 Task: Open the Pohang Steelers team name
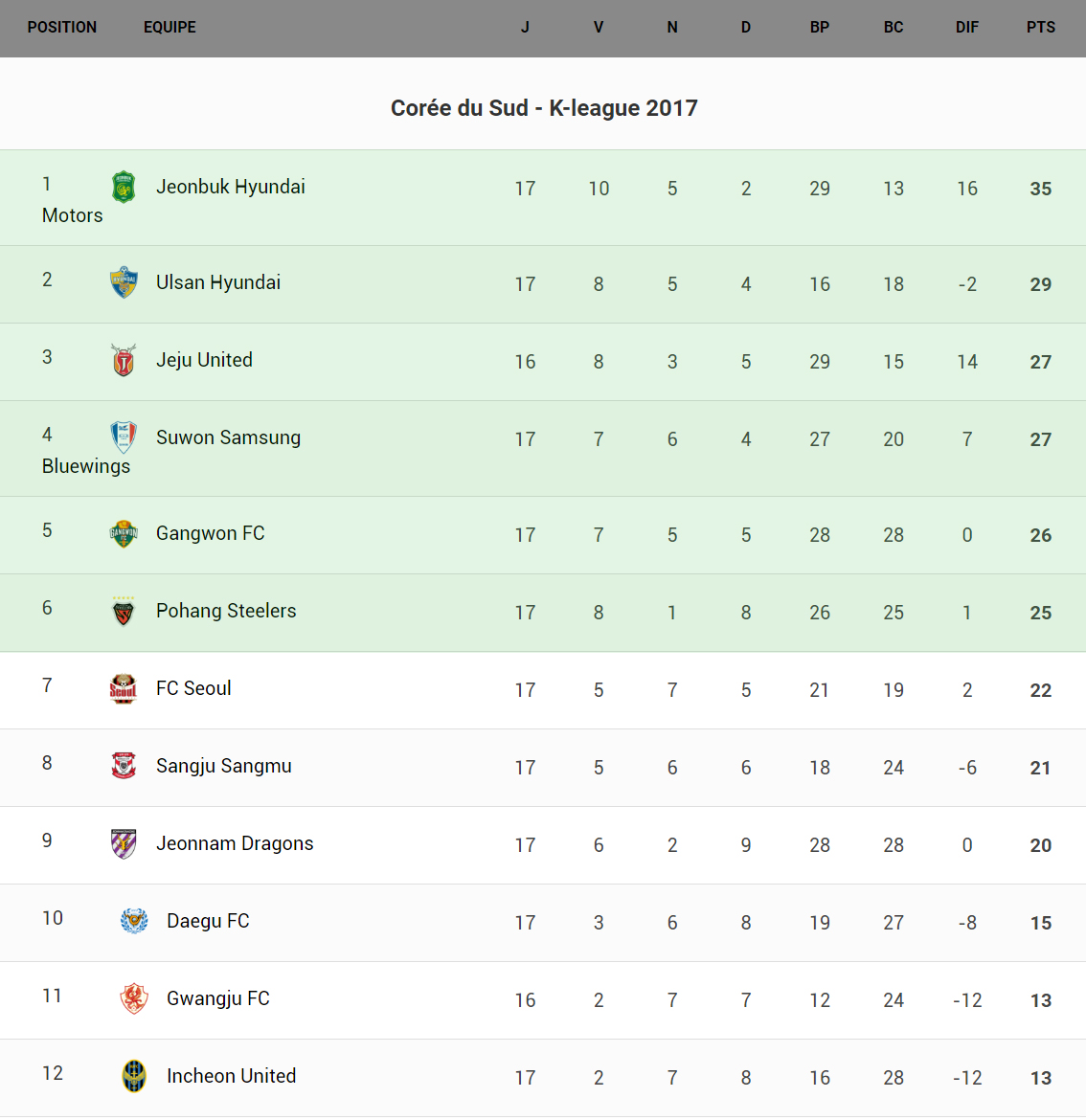[x=226, y=611]
